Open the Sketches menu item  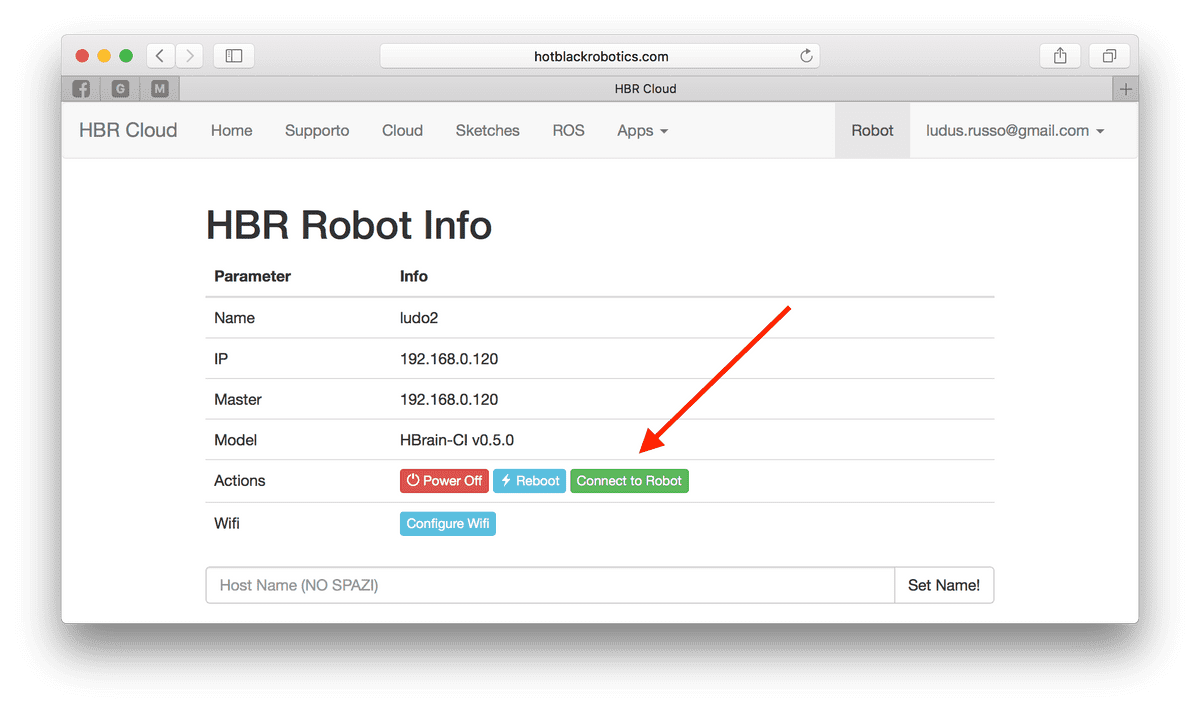click(x=487, y=130)
